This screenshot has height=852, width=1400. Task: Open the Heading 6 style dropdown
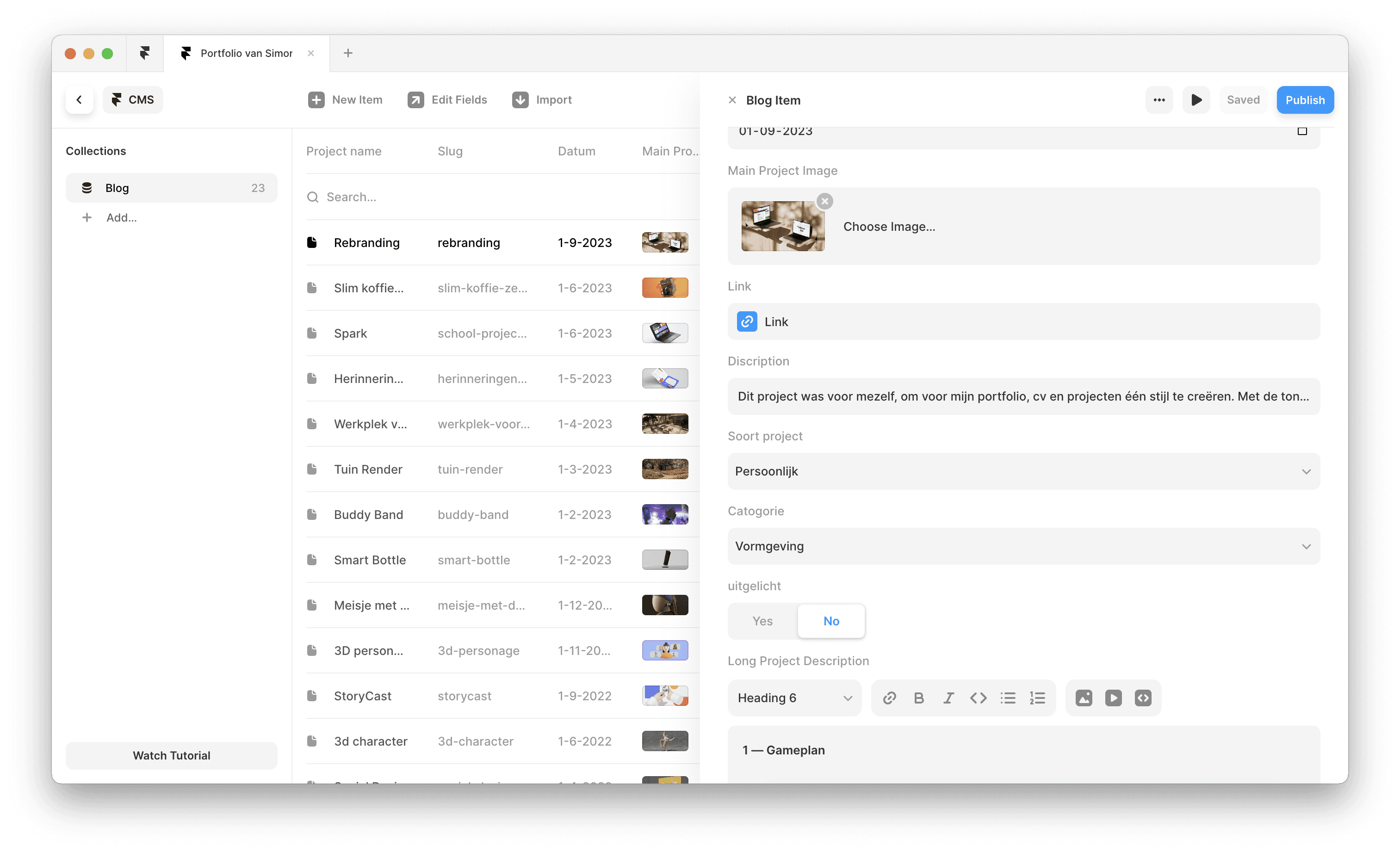[794, 698]
